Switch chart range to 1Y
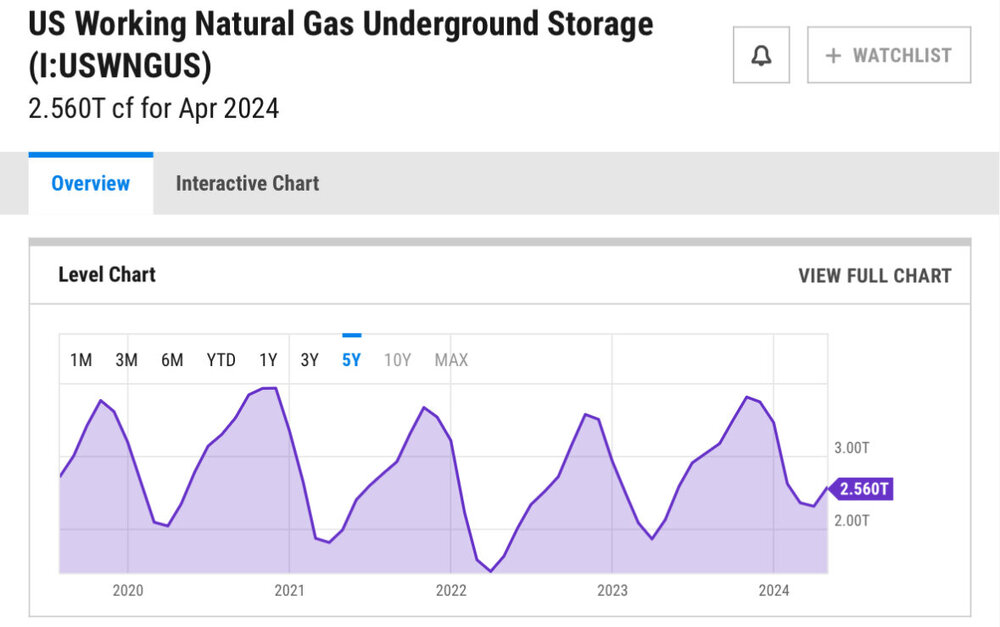This screenshot has width=1000, height=627. pyautogui.click(x=268, y=360)
